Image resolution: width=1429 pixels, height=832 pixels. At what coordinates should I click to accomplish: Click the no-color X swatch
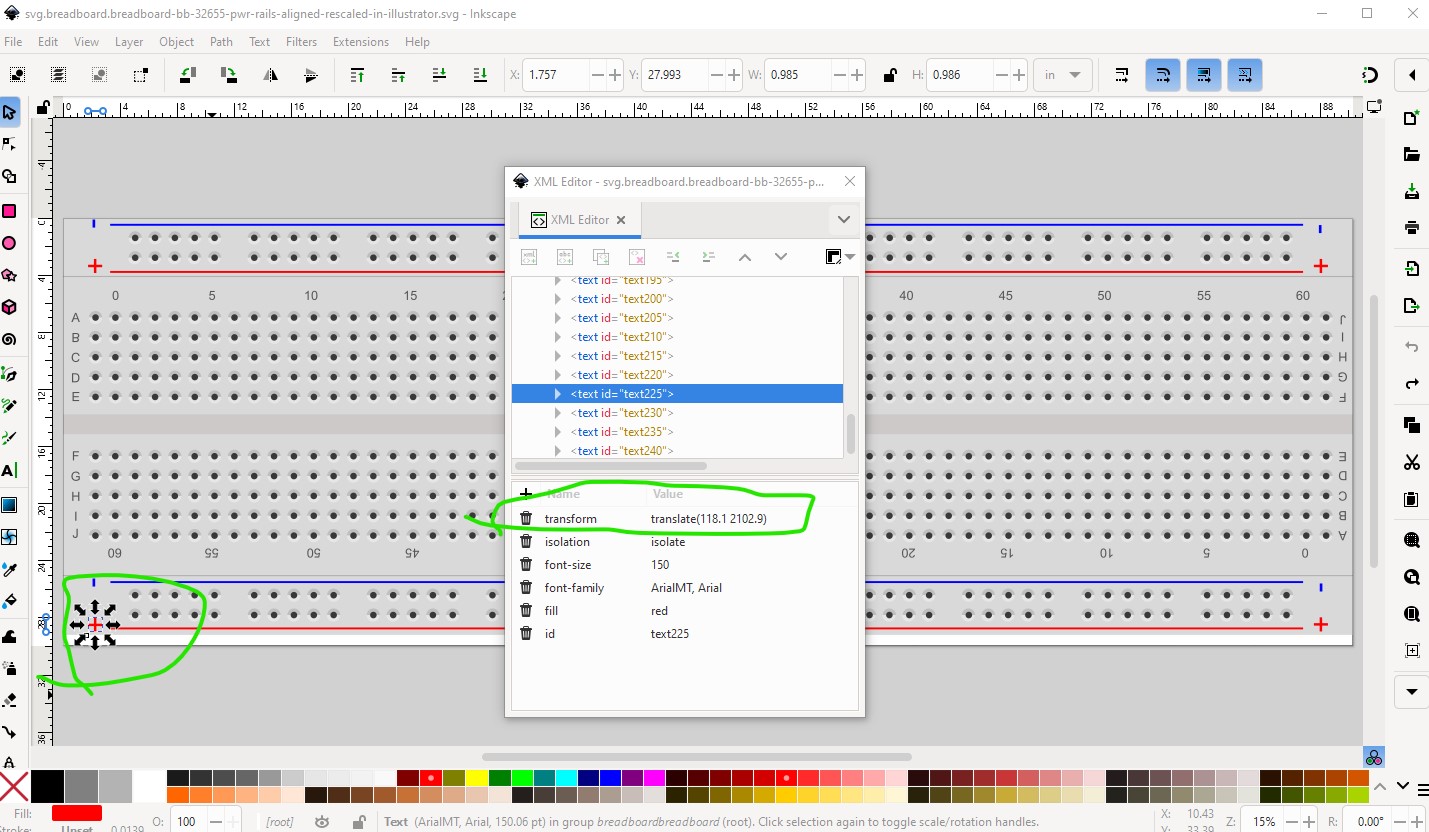pos(14,787)
